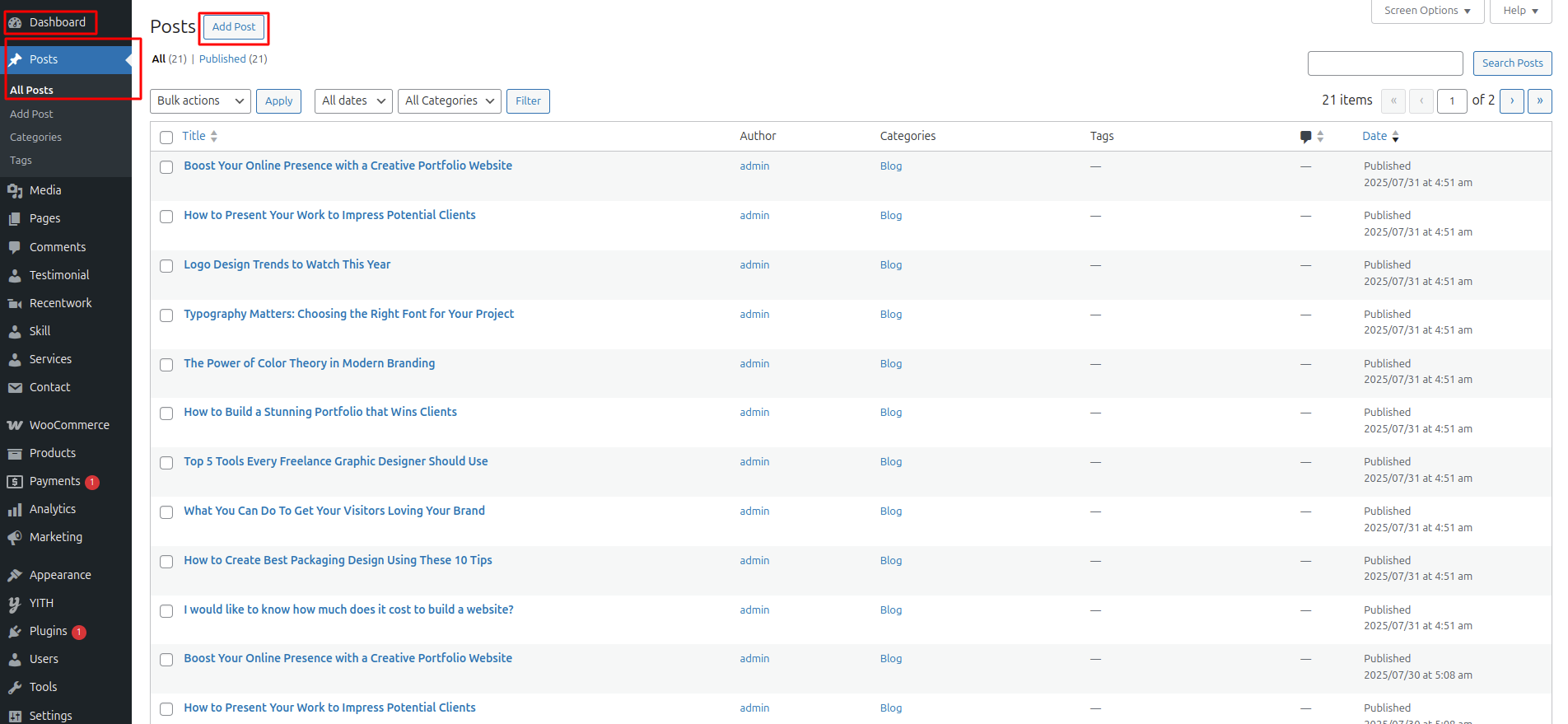1568x724 pixels.
Task: Click the Posts pushpin icon
Action: (x=15, y=59)
